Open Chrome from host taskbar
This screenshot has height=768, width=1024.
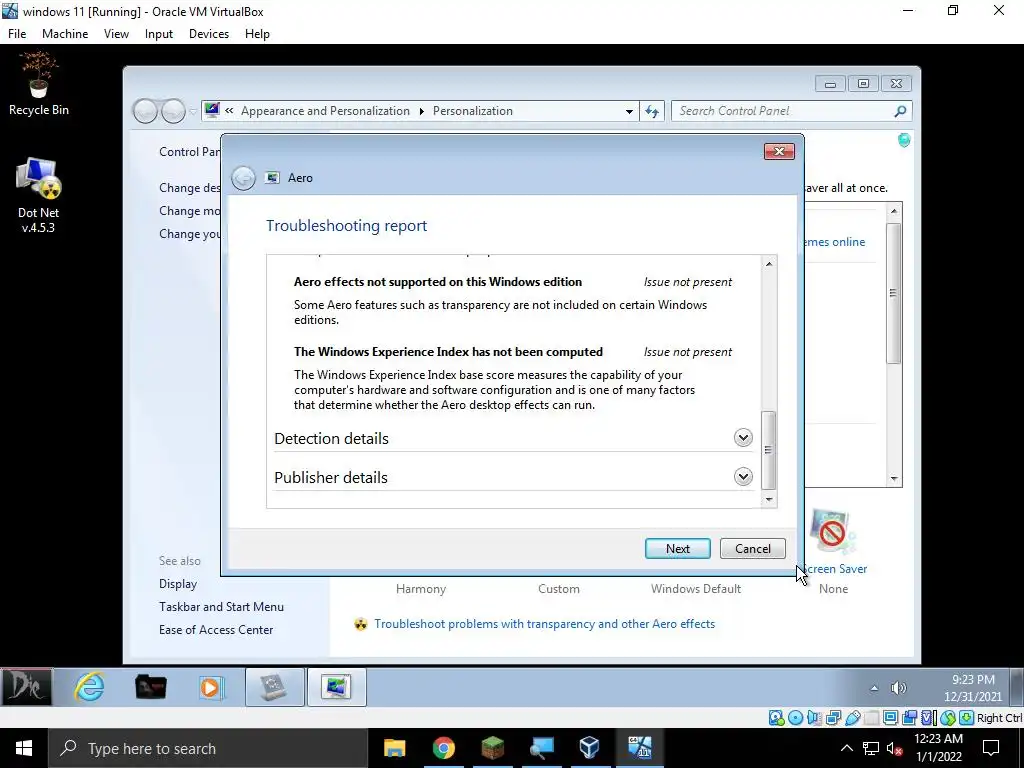pos(443,748)
